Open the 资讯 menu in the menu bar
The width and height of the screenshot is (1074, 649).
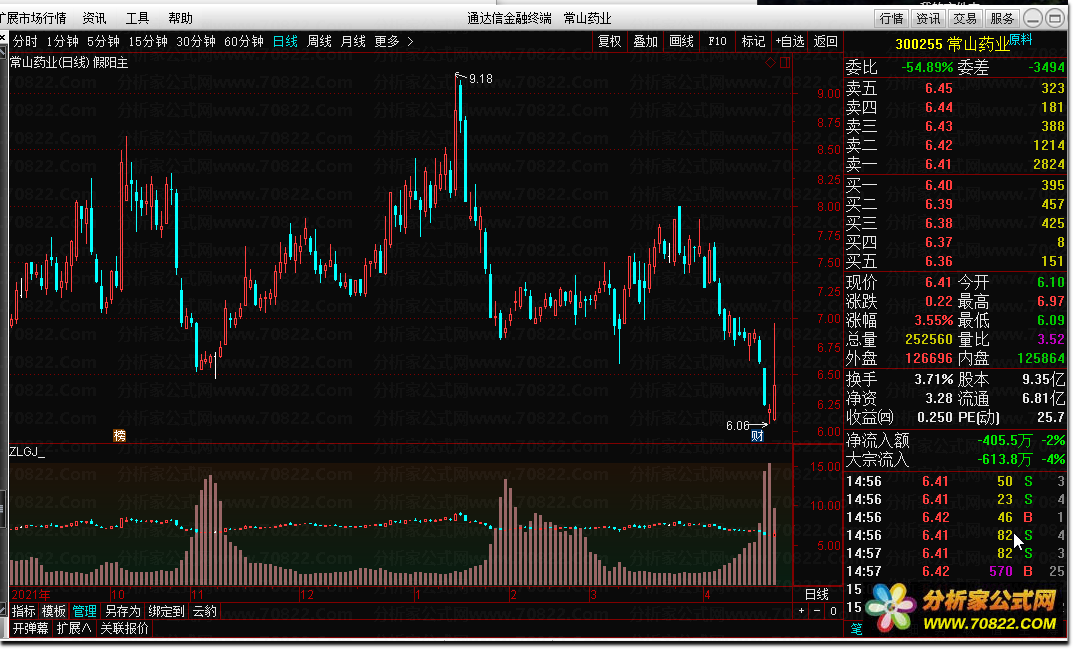95,18
